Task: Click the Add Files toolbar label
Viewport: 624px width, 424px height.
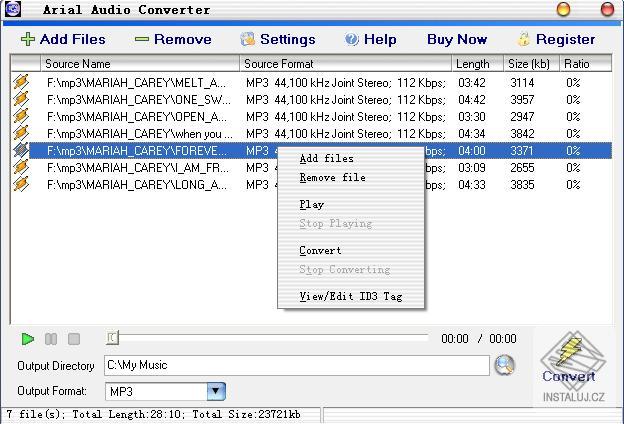Action: pyautogui.click(x=73, y=39)
